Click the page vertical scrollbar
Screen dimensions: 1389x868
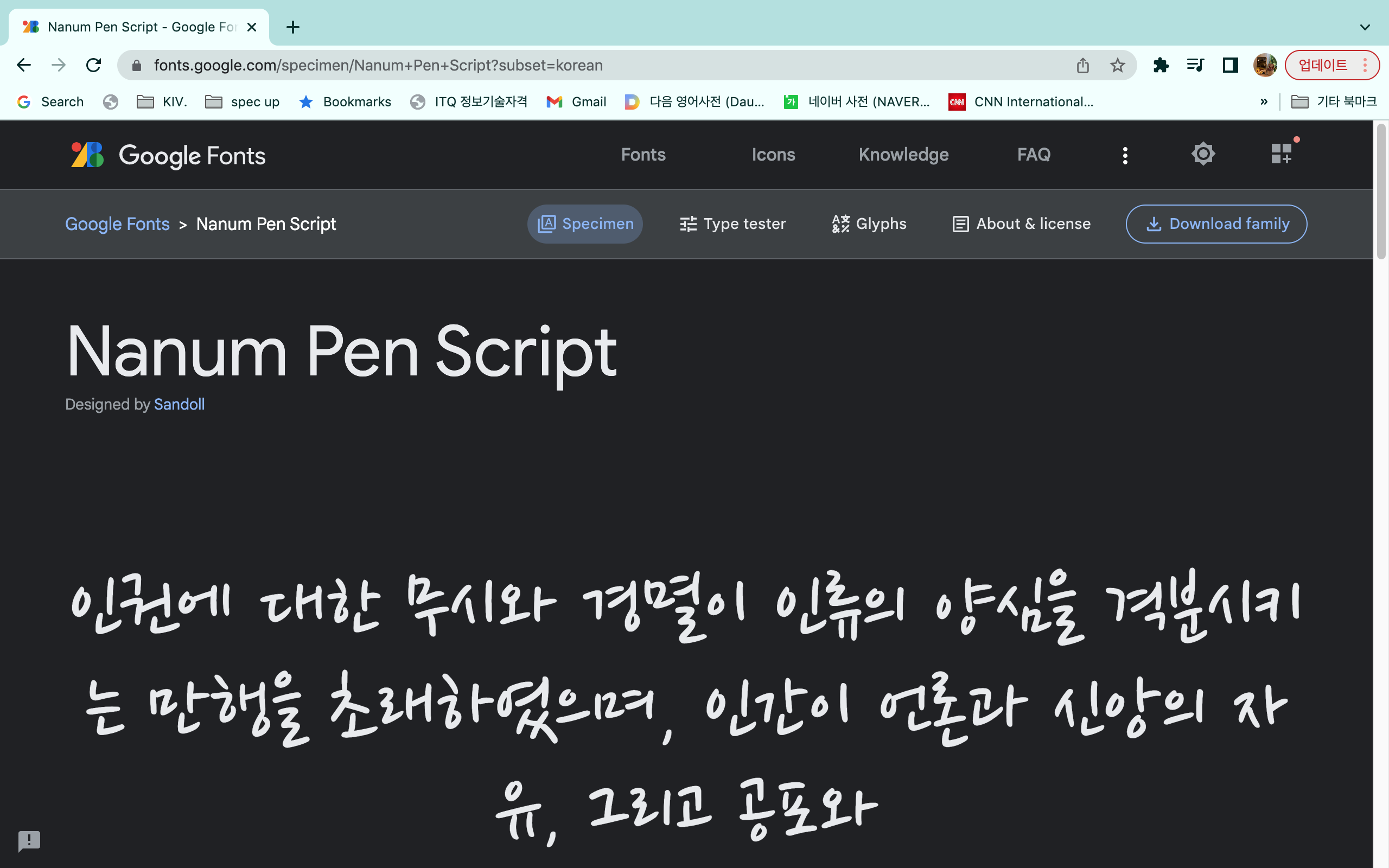[1381, 190]
